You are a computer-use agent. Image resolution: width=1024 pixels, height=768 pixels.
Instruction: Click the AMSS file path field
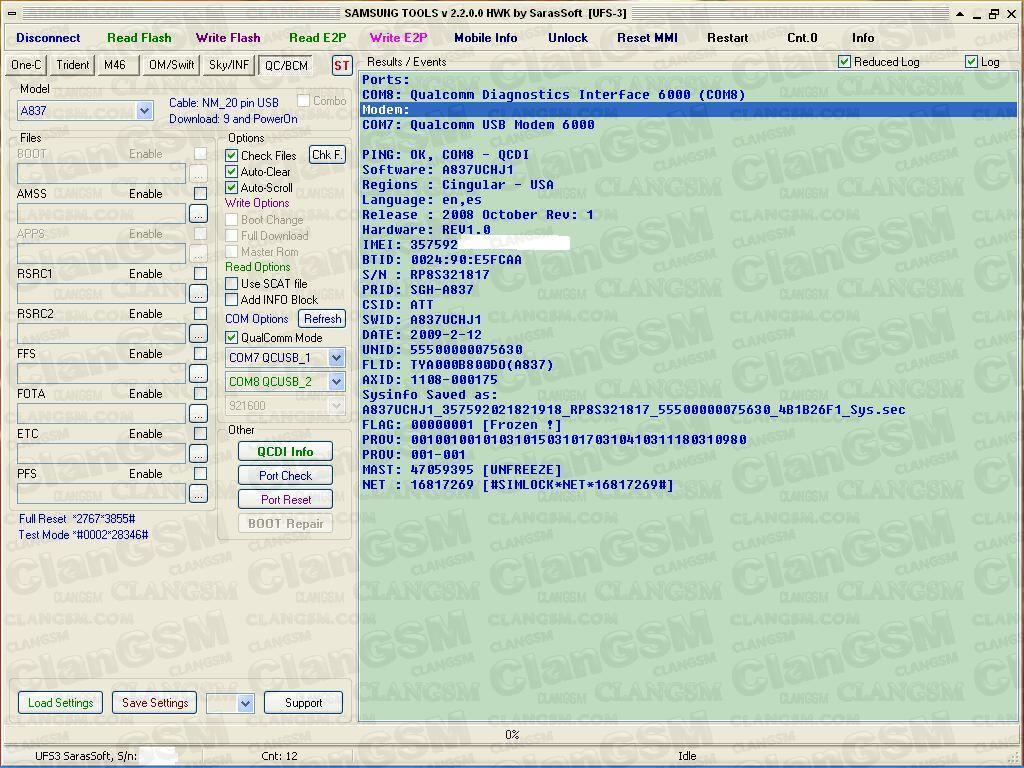tap(101, 214)
